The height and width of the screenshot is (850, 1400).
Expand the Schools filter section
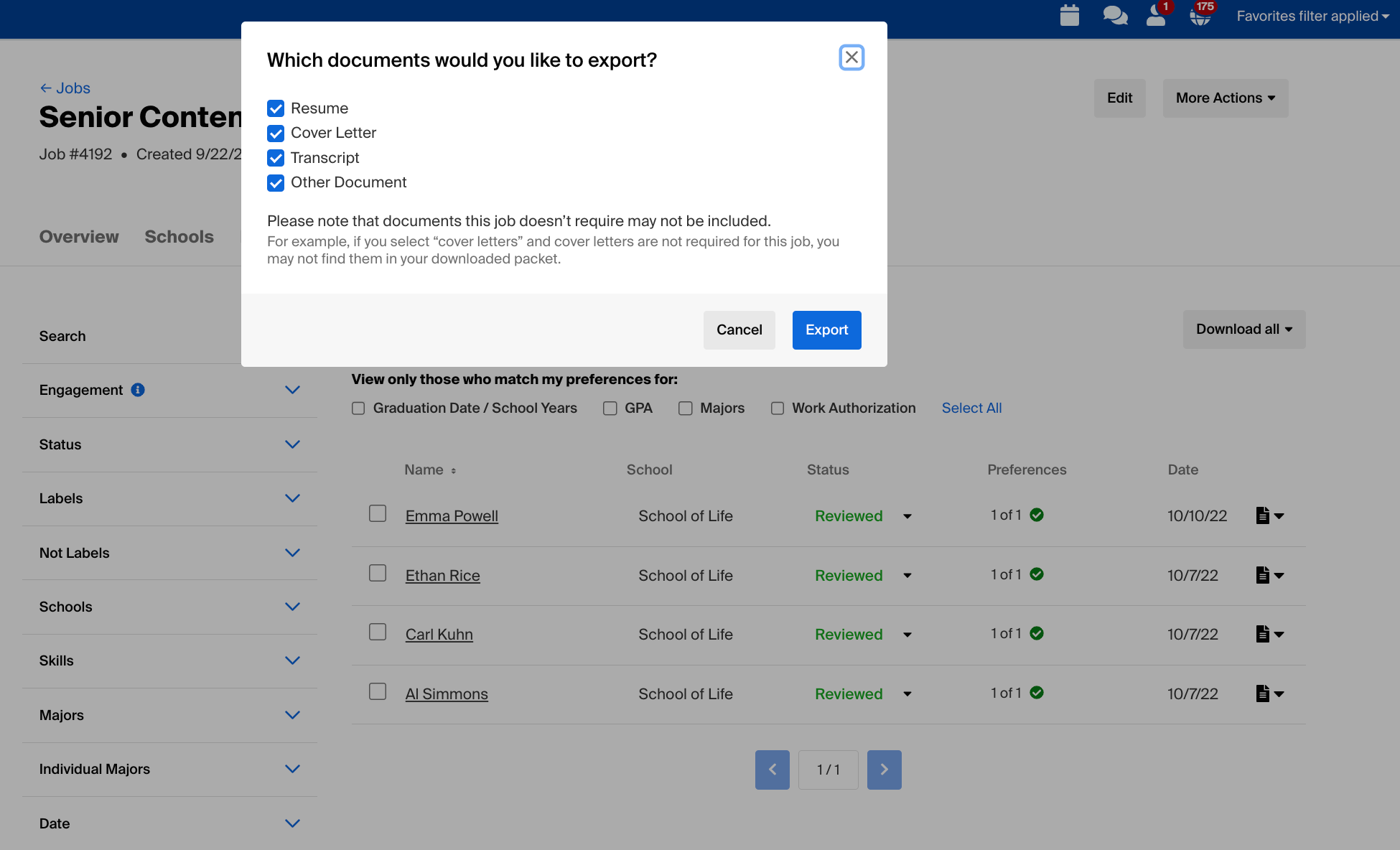291,607
